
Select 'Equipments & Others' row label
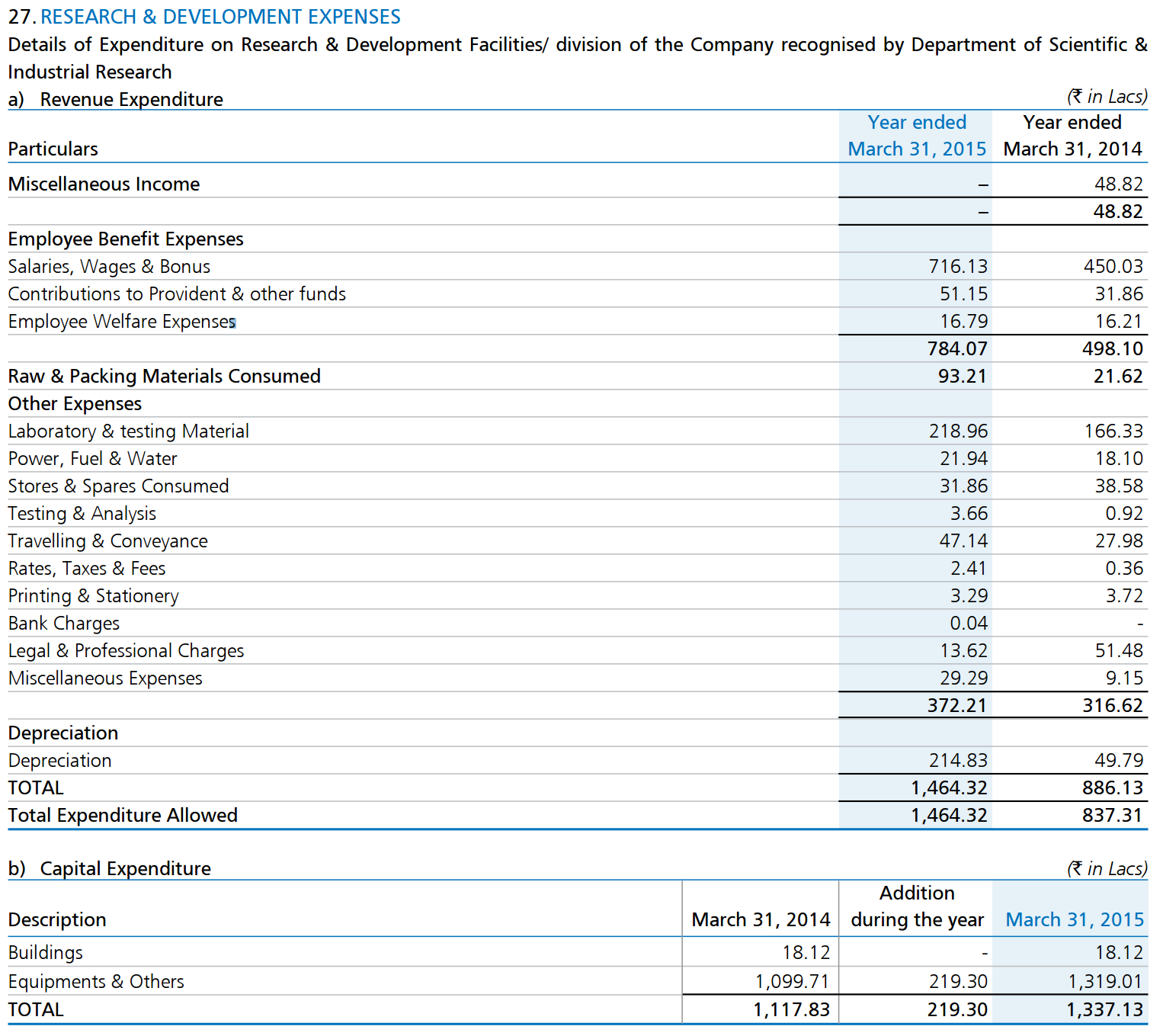96,981
